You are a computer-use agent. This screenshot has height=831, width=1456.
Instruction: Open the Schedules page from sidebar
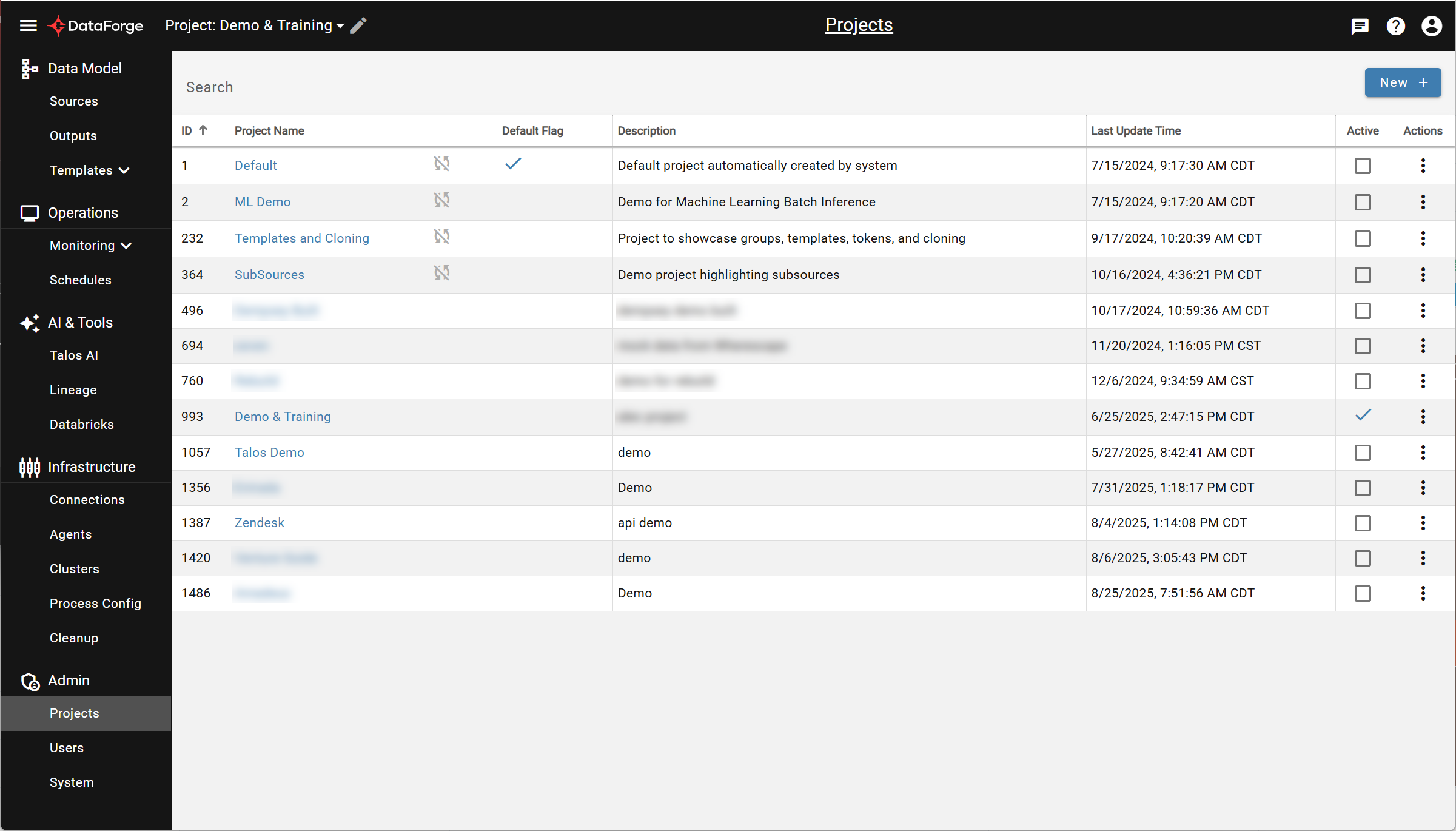(x=81, y=280)
